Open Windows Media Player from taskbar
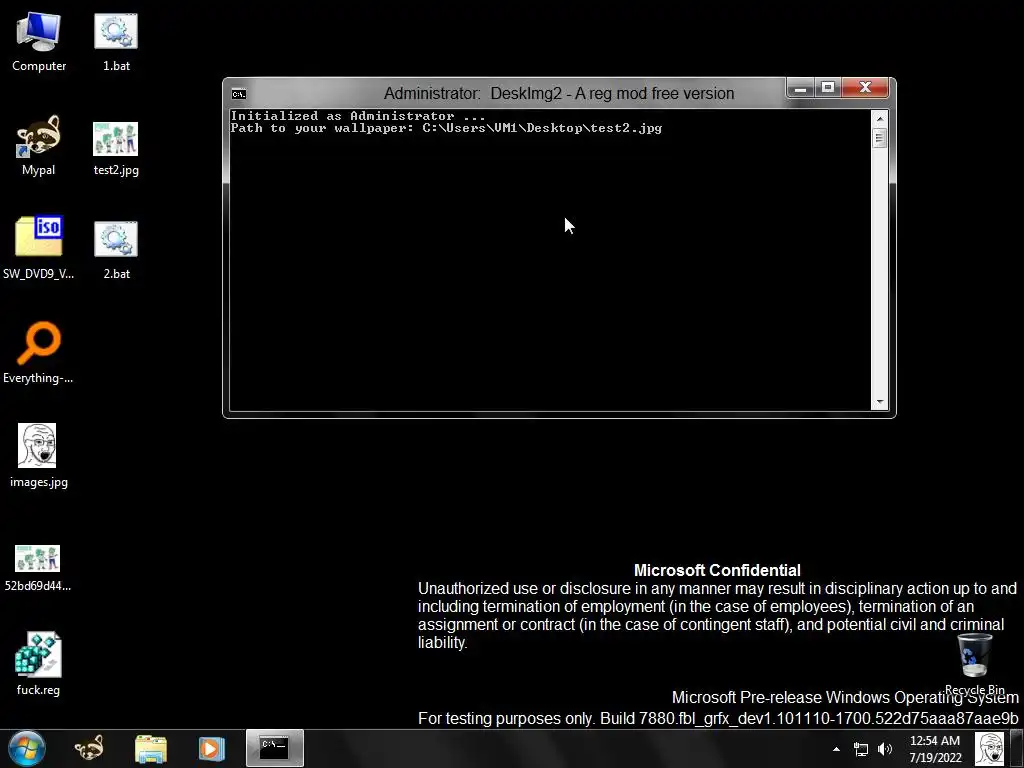The height and width of the screenshot is (768, 1024). pos(212,748)
